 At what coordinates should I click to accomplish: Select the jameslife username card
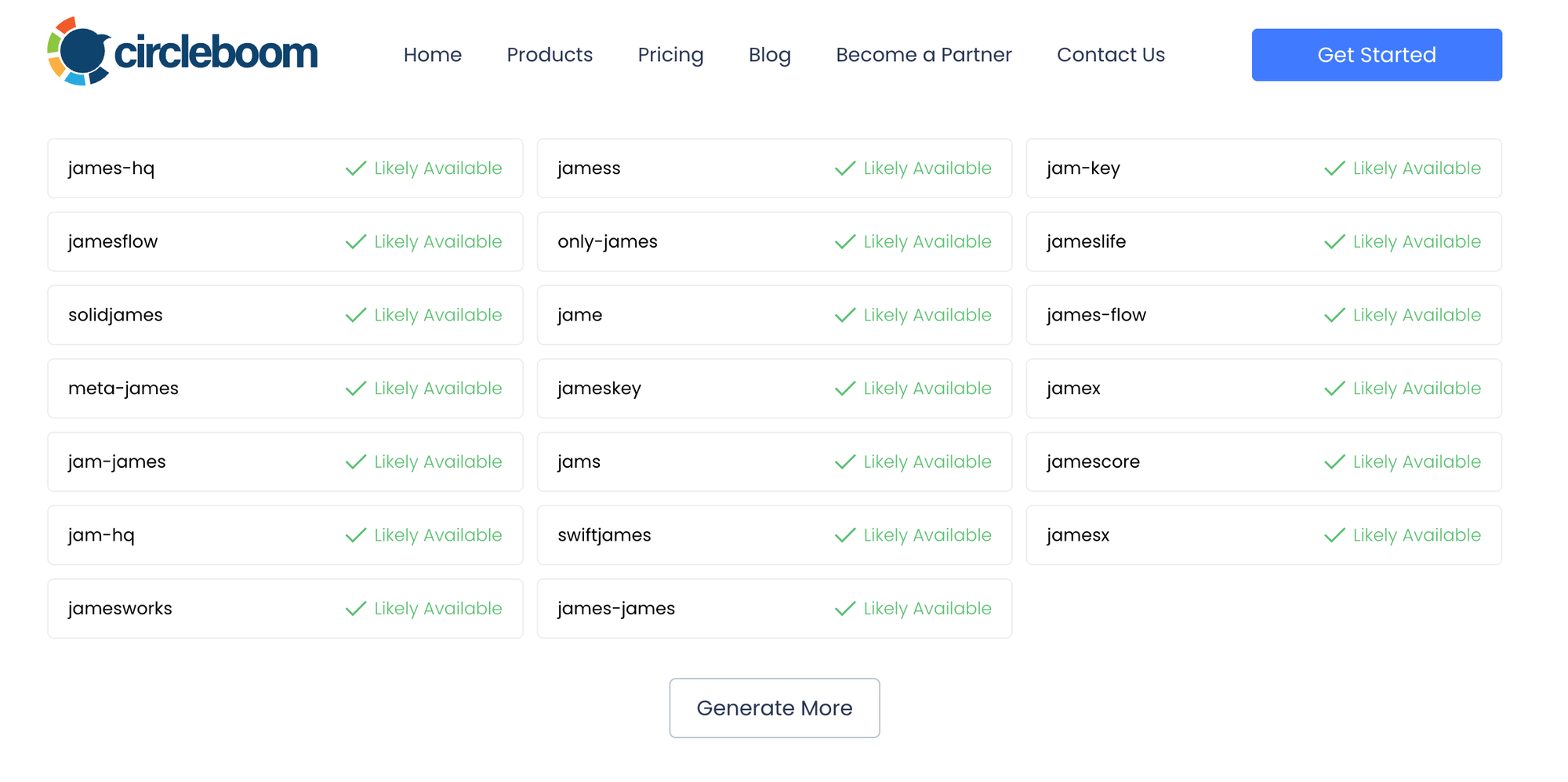click(1262, 241)
